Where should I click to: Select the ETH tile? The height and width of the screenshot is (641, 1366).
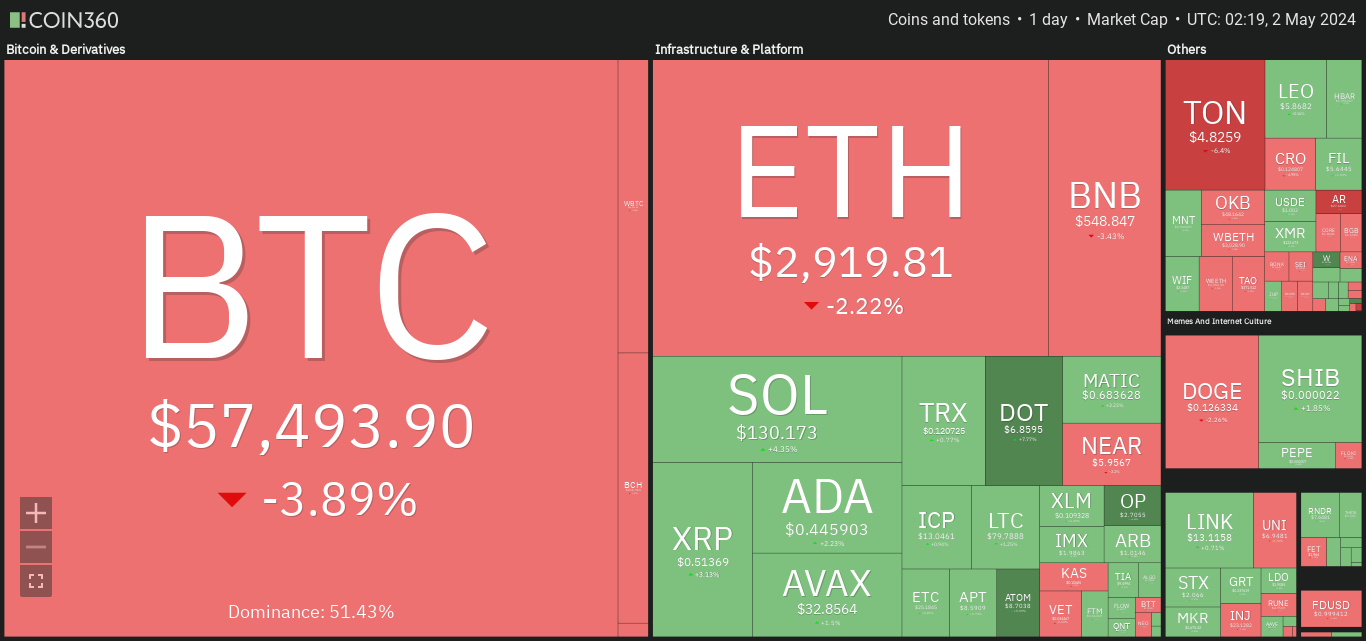[x=850, y=207]
